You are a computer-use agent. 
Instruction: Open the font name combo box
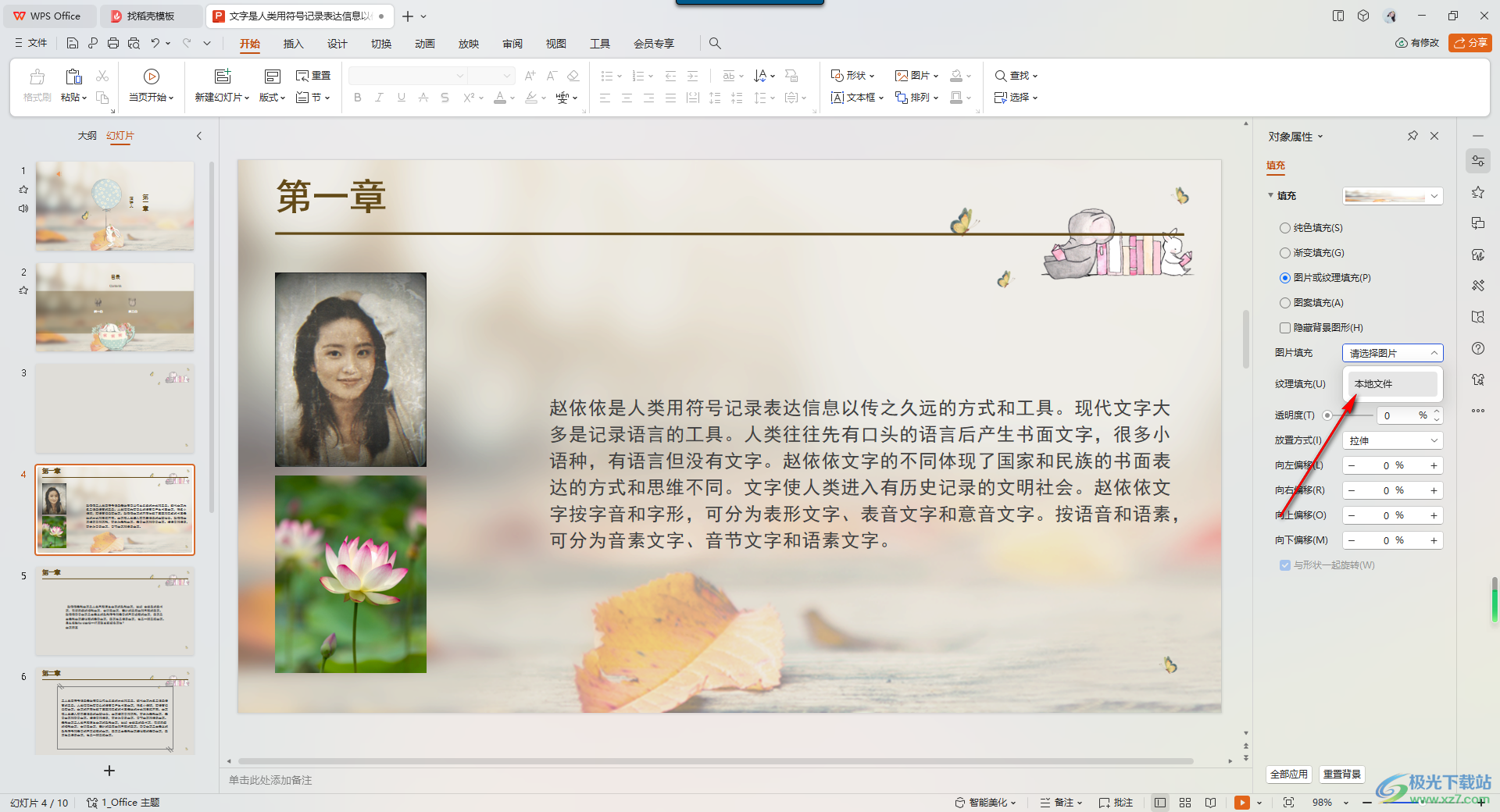pyautogui.click(x=408, y=76)
